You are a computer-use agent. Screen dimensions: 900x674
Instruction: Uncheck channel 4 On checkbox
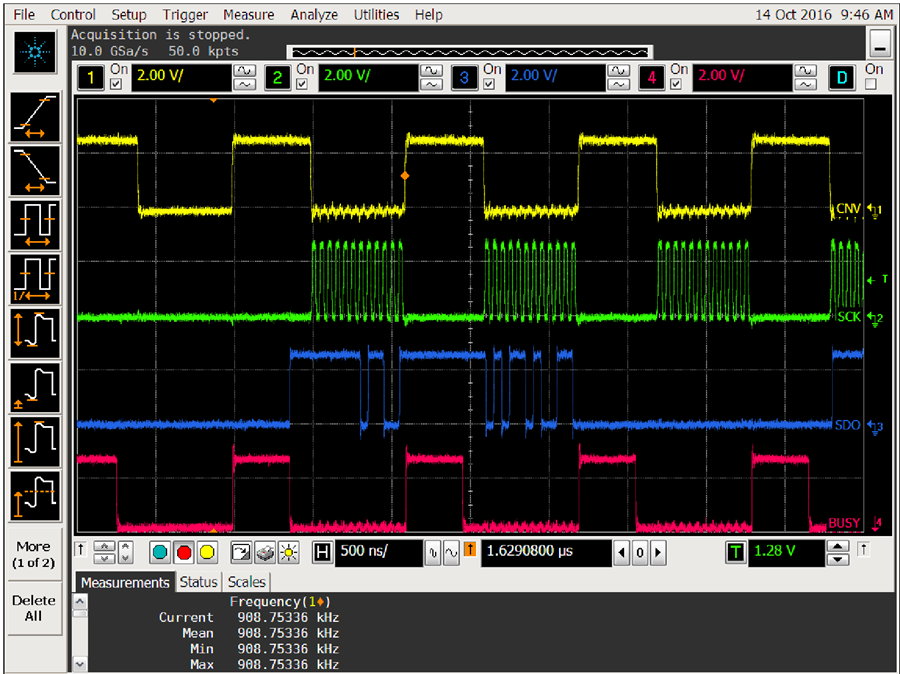pyautogui.click(x=676, y=84)
